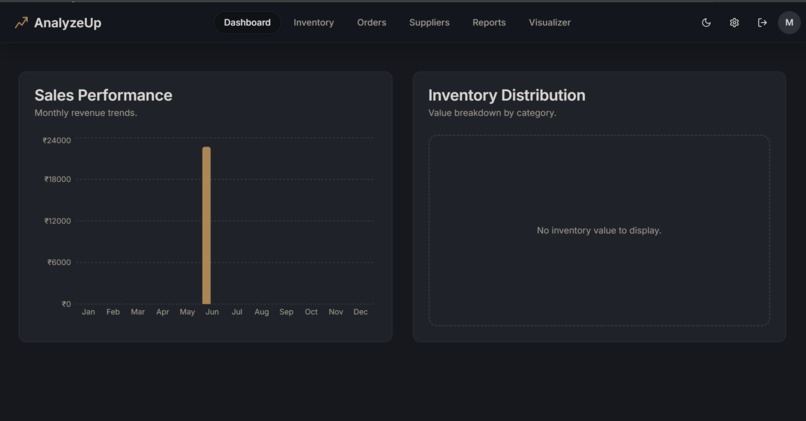The width and height of the screenshot is (806, 421).
Task: Click the ₹24000 axis label
Action: tap(57, 140)
